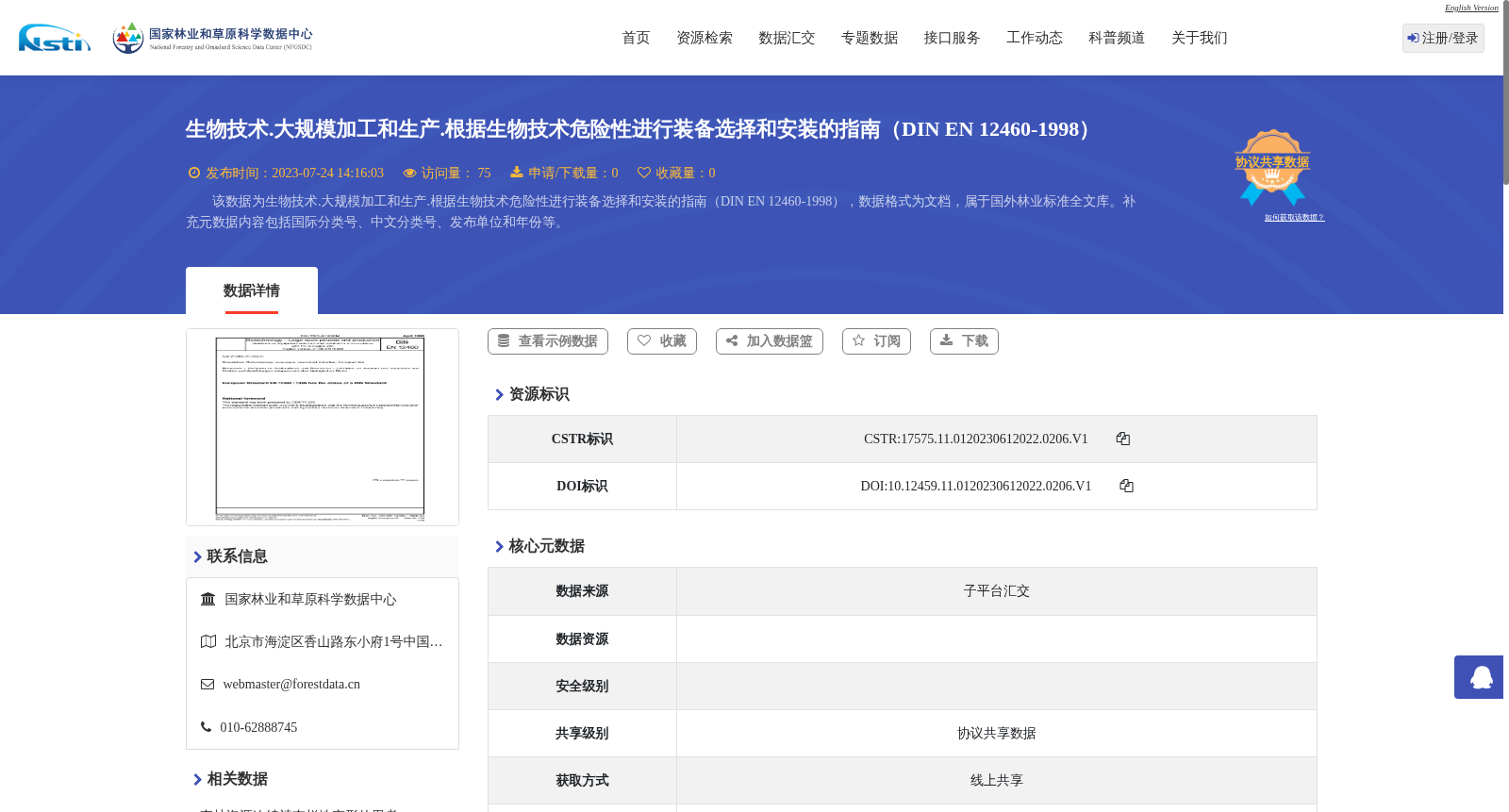
Task: Open the document preview thumbnail
Action: pyautogui.click(x=323, y=427)
